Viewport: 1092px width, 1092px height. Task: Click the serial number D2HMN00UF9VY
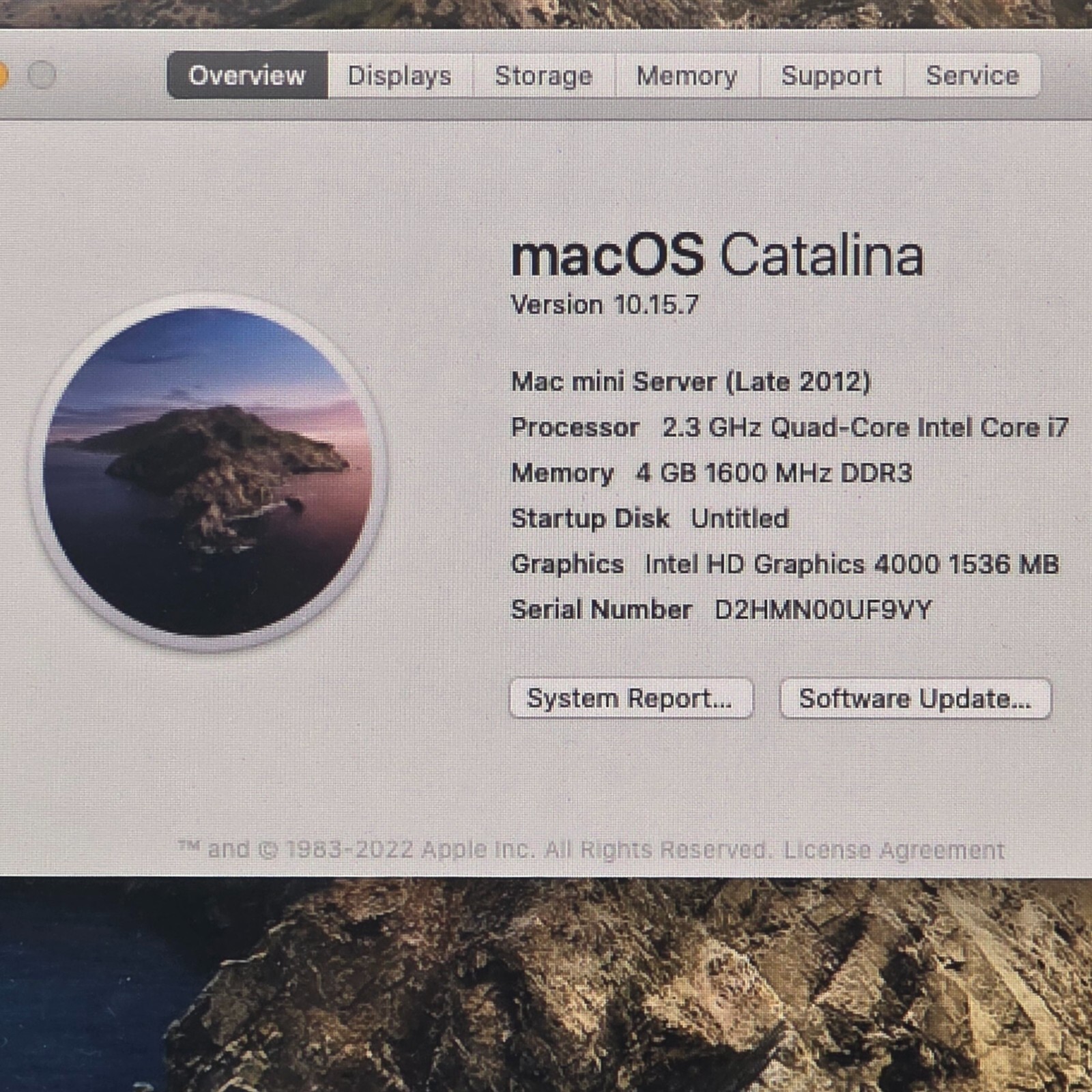[x=823, y=609]
